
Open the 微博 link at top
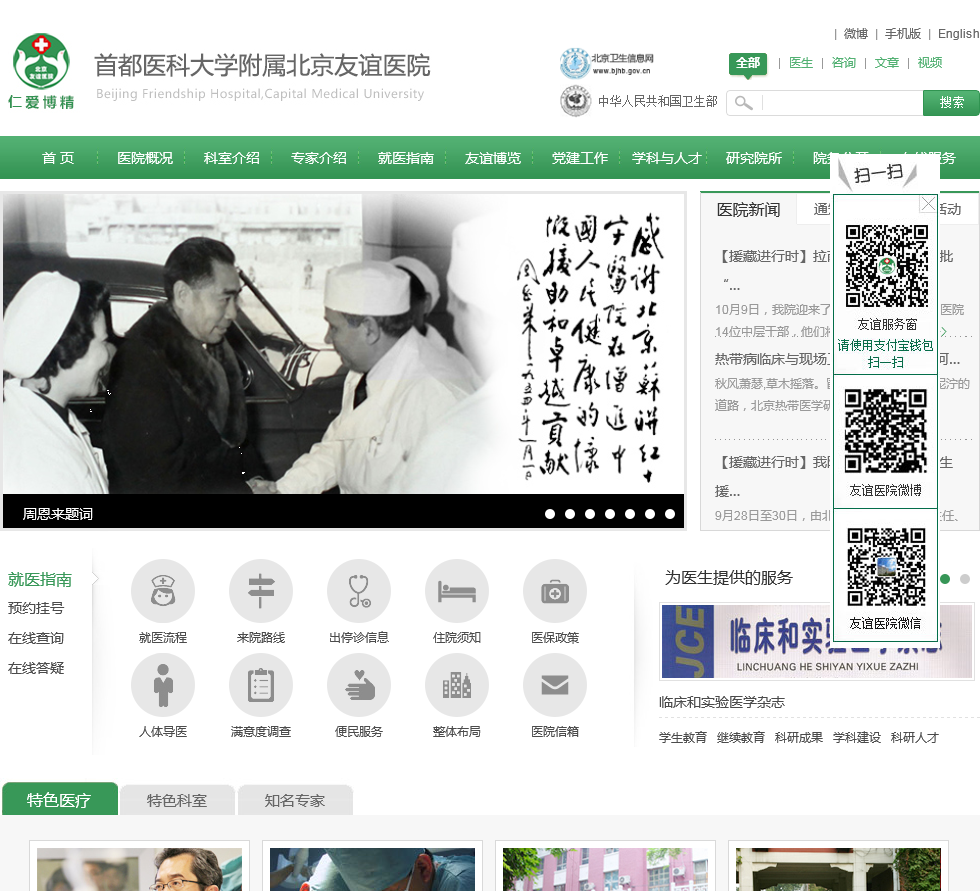856,34
